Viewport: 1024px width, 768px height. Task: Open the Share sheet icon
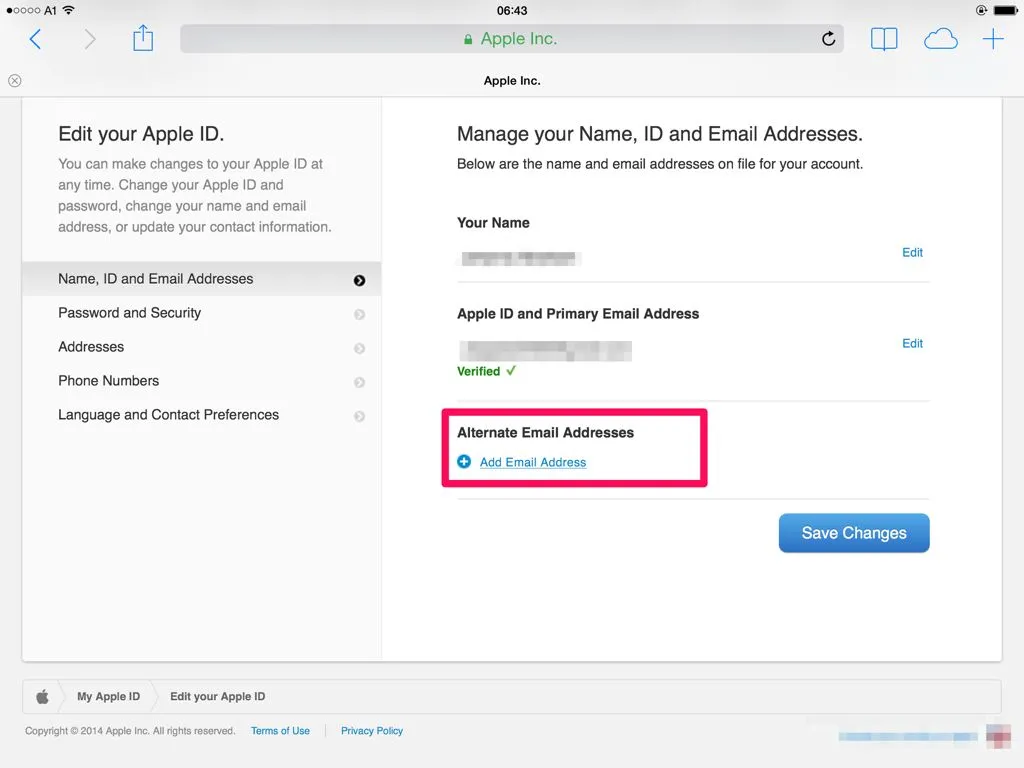(x=143, y=38)
